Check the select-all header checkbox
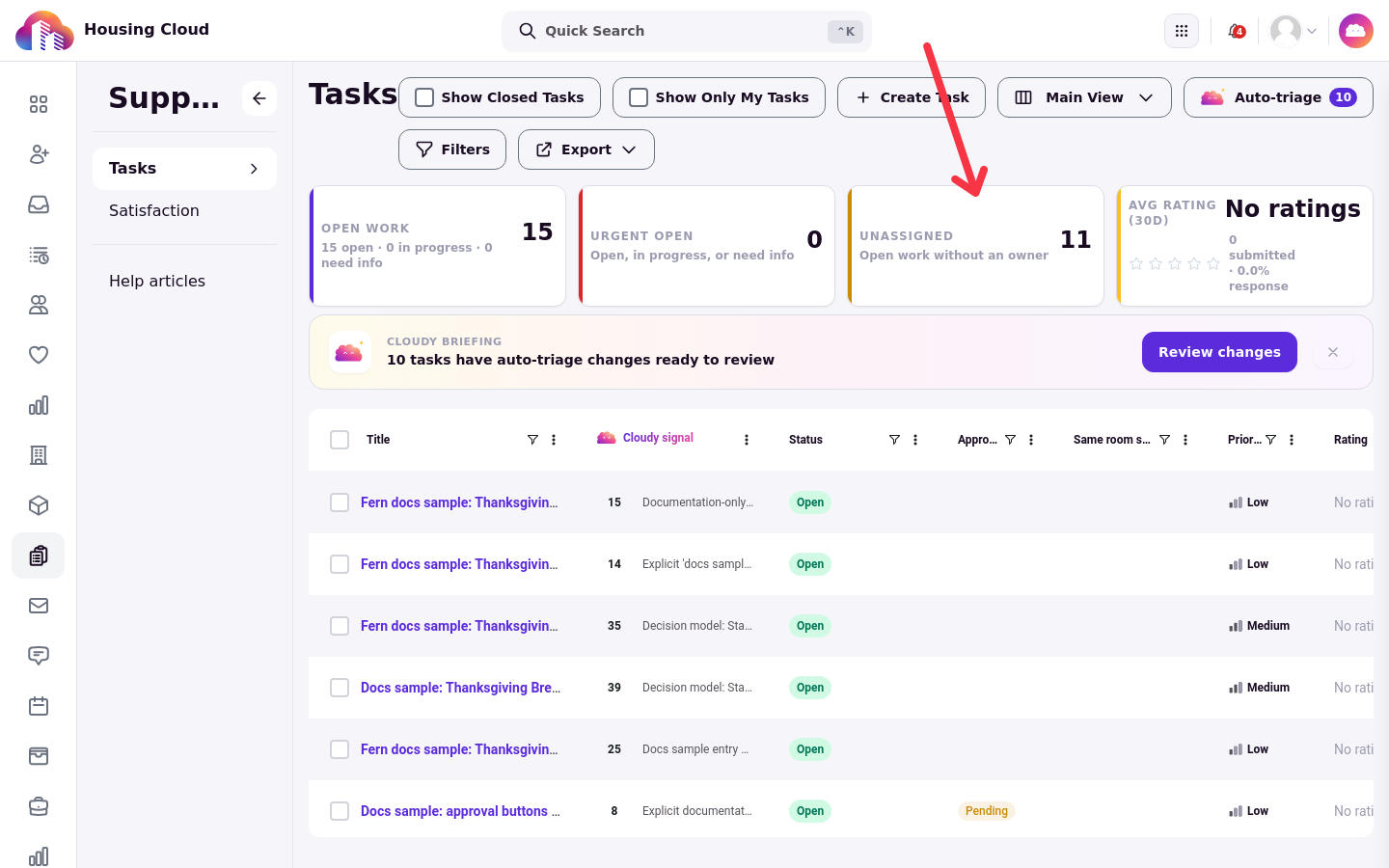The image size is (1389, 868). (340, 440)
